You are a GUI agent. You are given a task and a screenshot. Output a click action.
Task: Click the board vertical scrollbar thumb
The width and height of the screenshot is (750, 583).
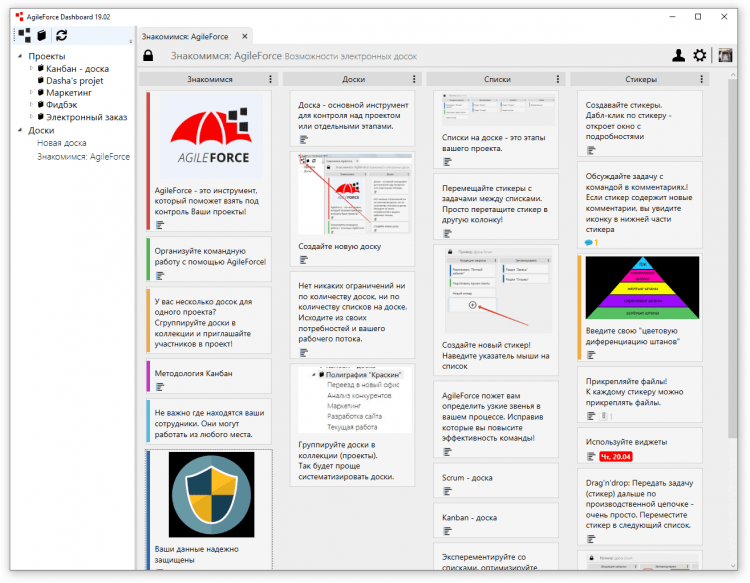(732, 258)
